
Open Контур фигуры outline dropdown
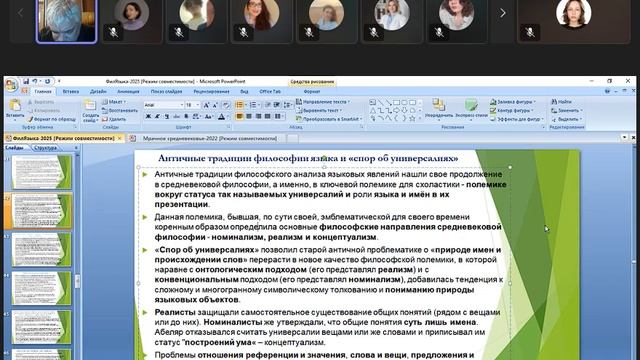coord(512,111)
